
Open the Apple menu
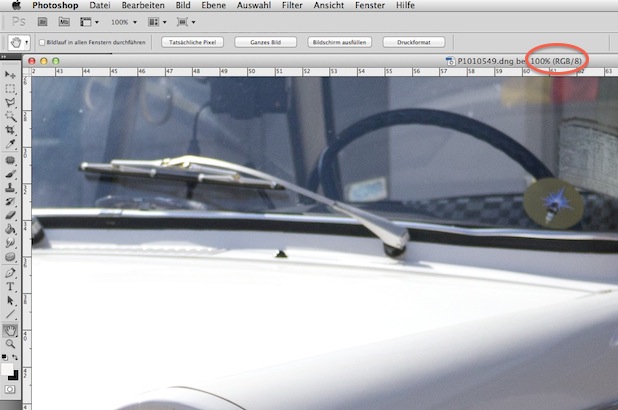16,5
